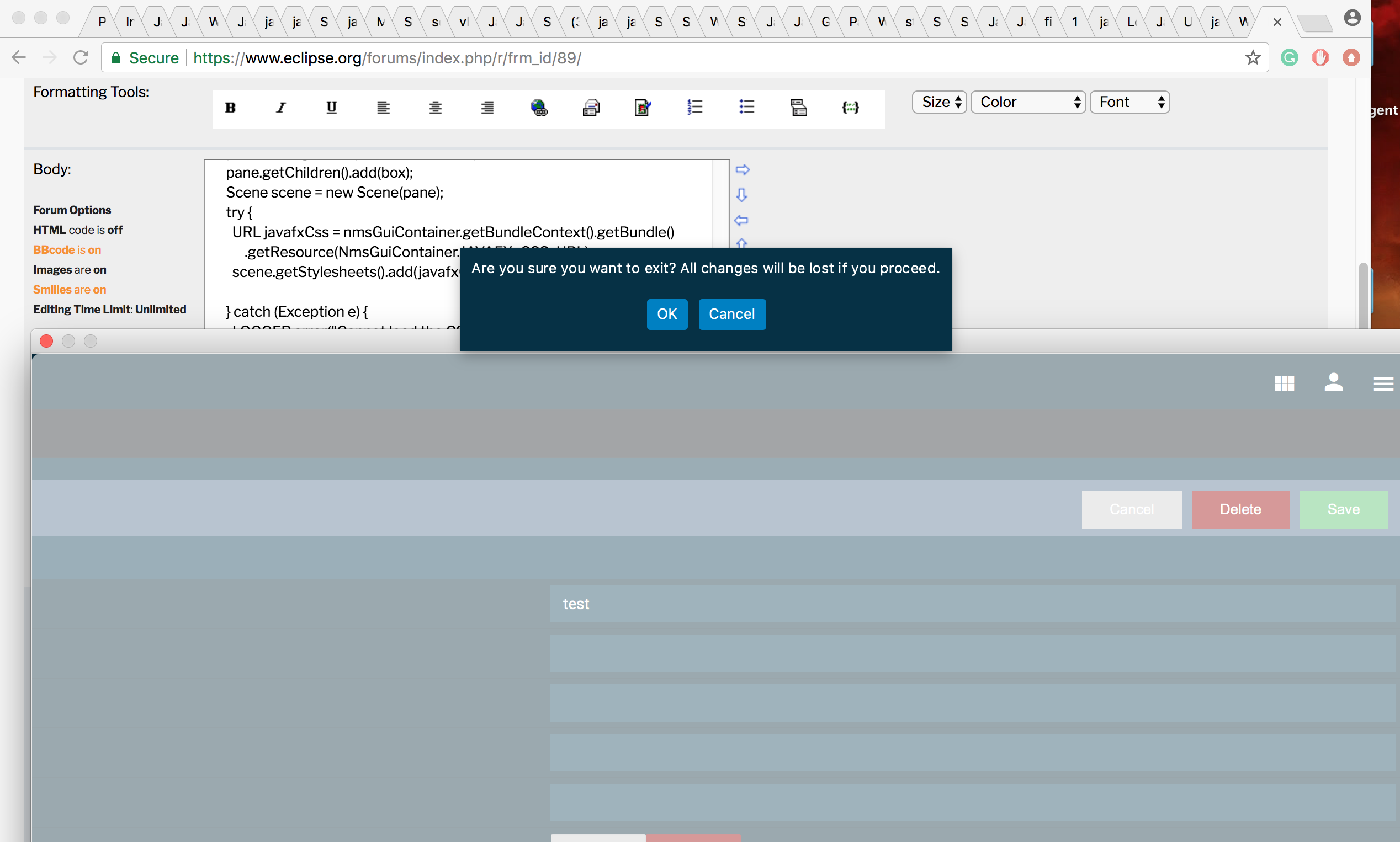Insert a numbered list
1400x842 pixels.
tap(694, 107)
